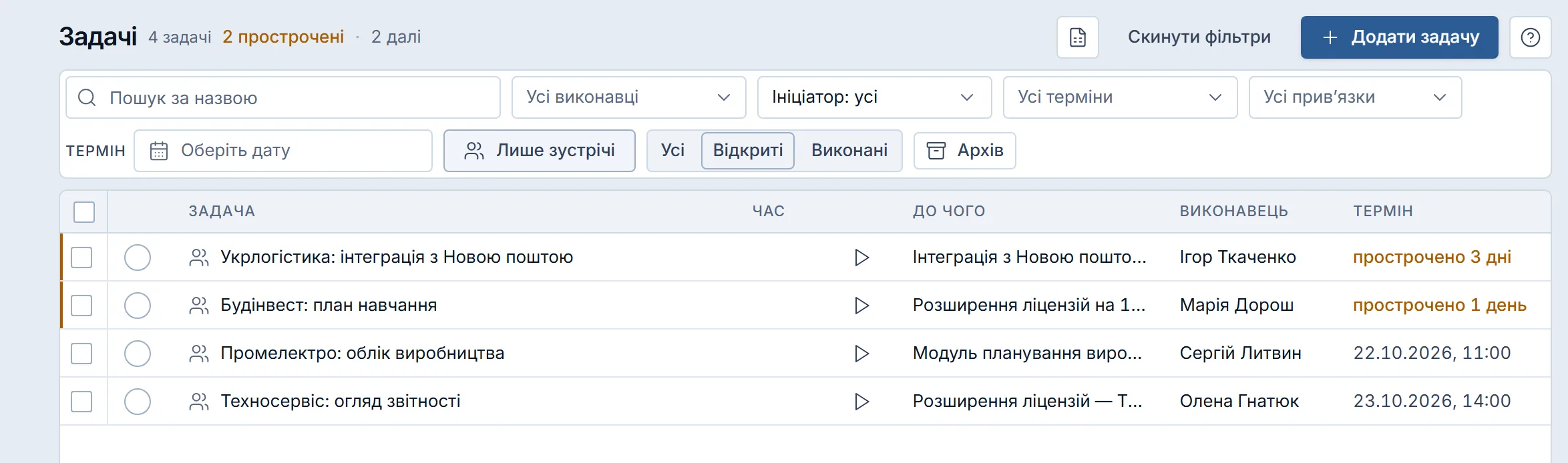Select all tasks with header checkbox
This screenshot has height=463, width=1568.
(84, 212)
